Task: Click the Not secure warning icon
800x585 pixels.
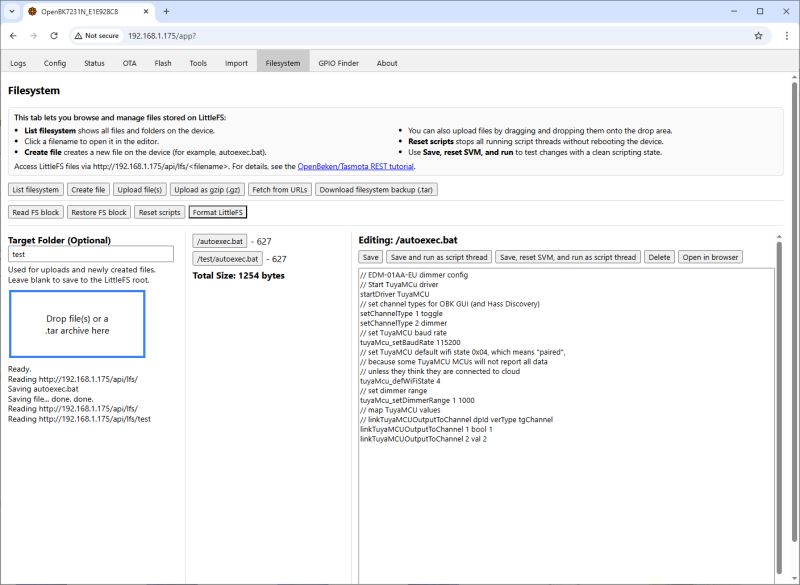Action: [x=79, y=34]
